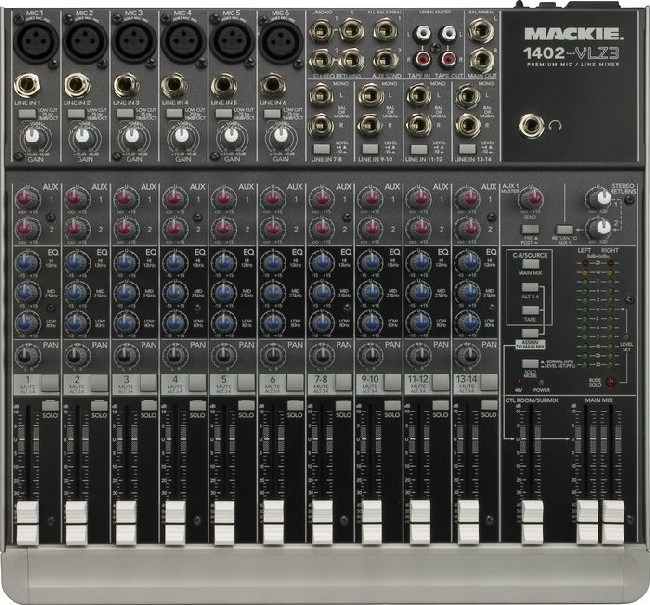
Task: Click the right TAPE IN RCA jack
Action: click(423, 59)
